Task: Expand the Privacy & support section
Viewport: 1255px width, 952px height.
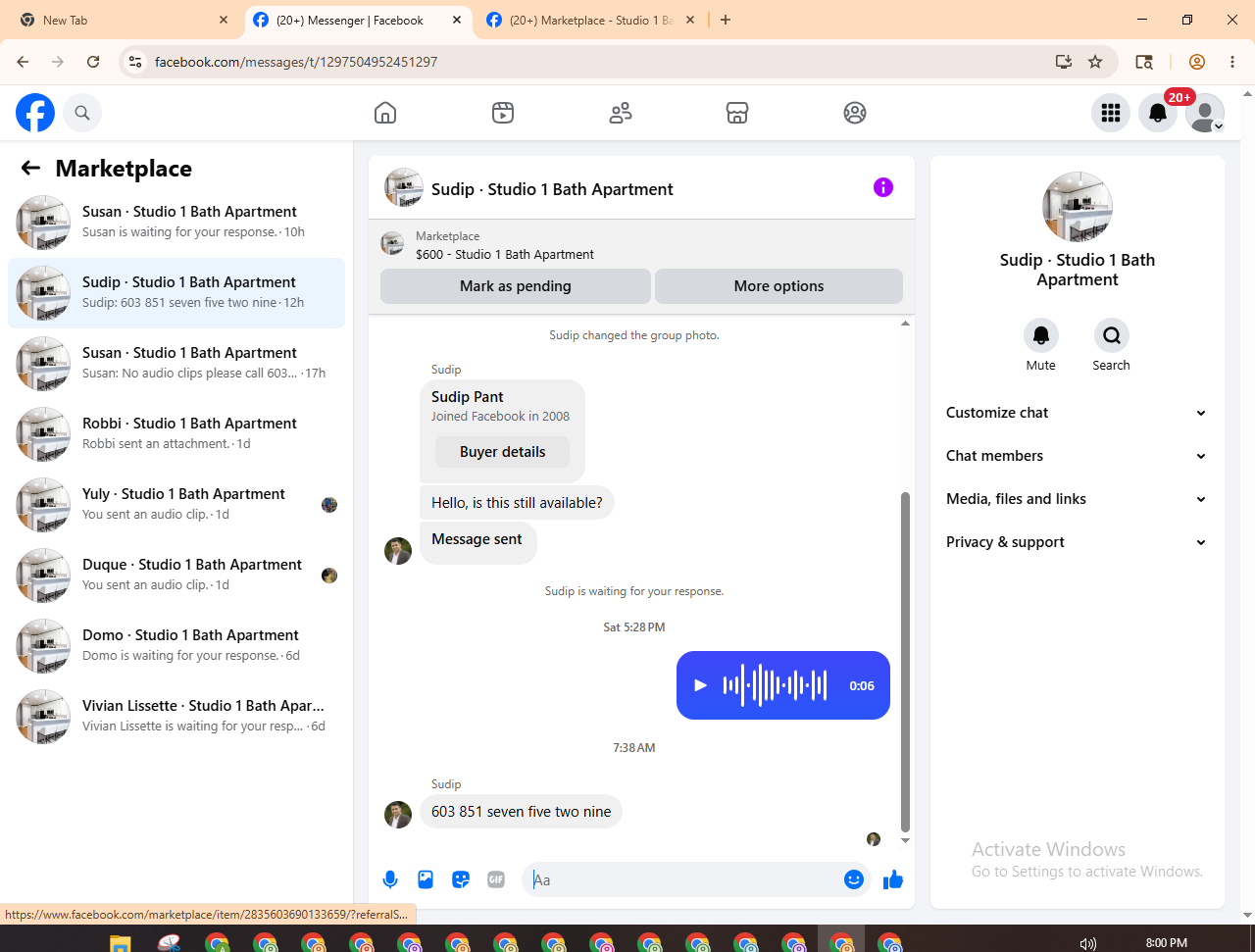Action: pyautogui.click(x=1077, y=542)
